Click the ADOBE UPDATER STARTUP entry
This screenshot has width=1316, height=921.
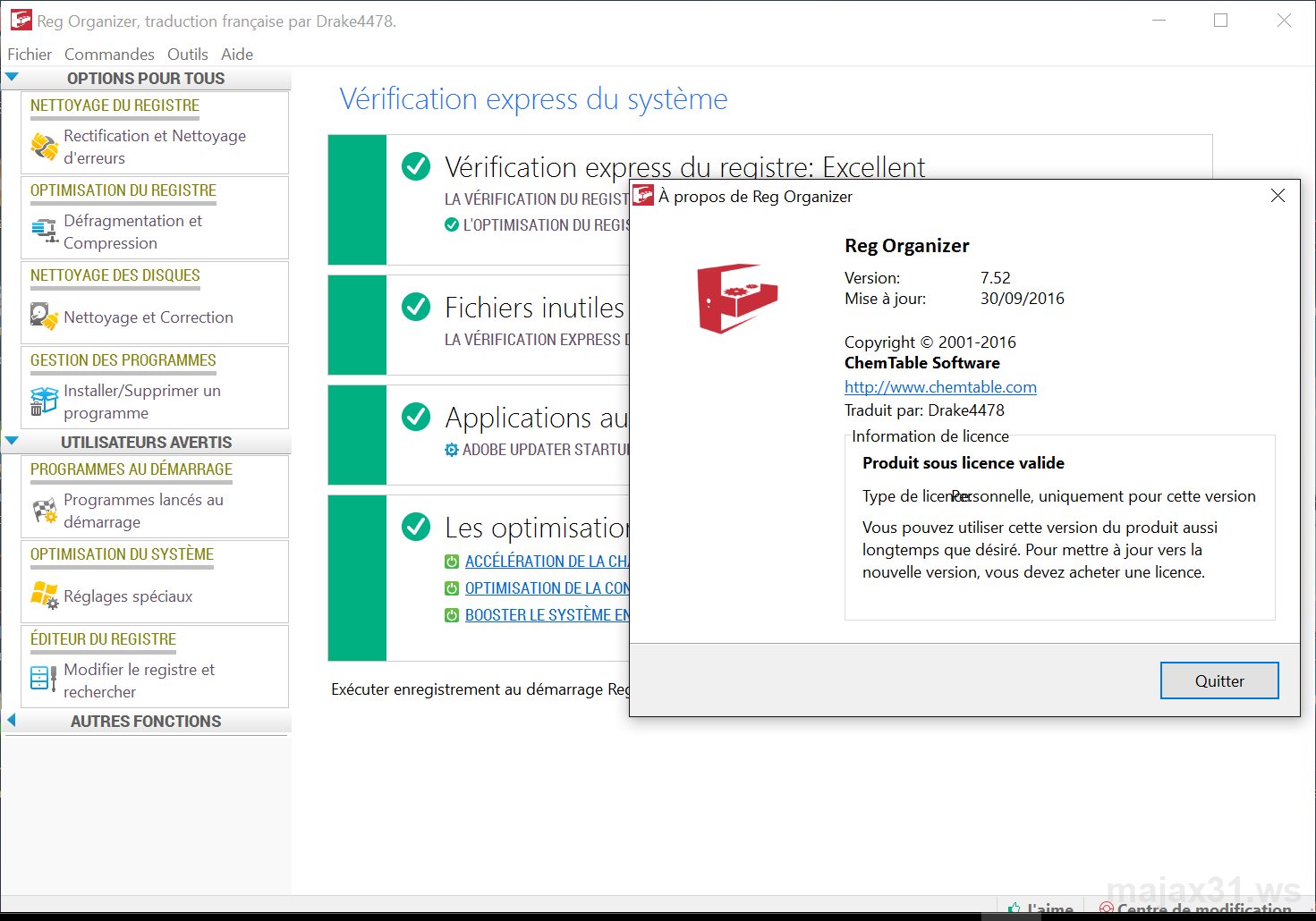coord(546,450)
